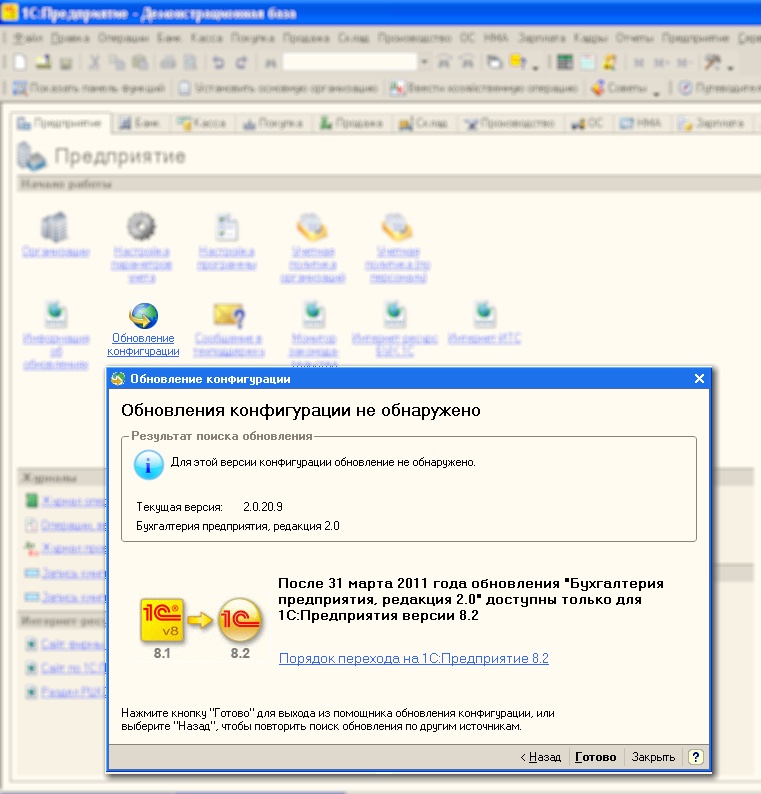The width and height of the screenshot is (761, 794).
Task: Click the blue information icon in the search result
Action: (148, 464)
